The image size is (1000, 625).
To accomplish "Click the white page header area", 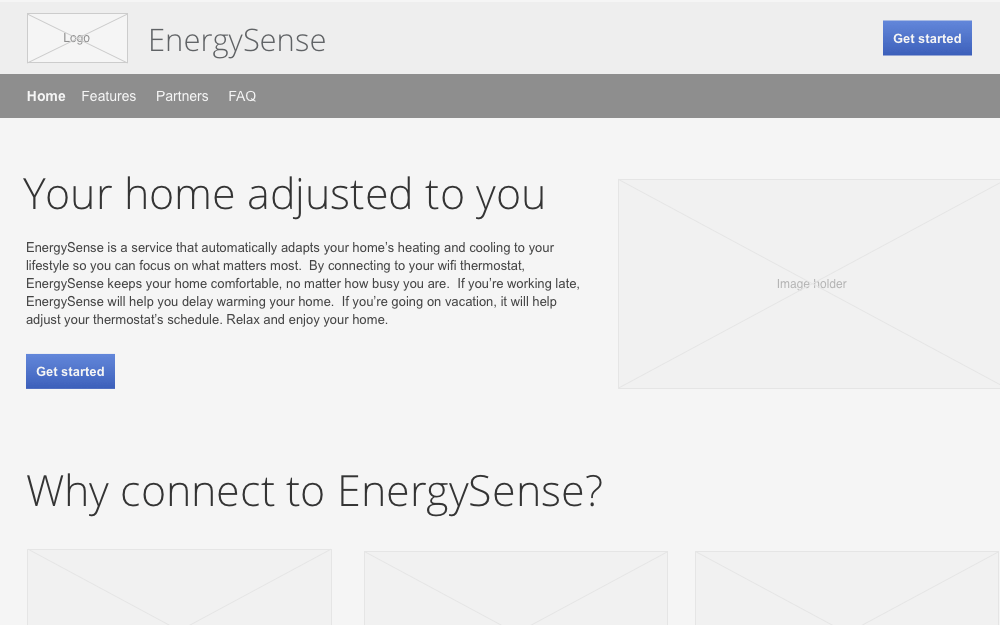I will coord(600,37).
